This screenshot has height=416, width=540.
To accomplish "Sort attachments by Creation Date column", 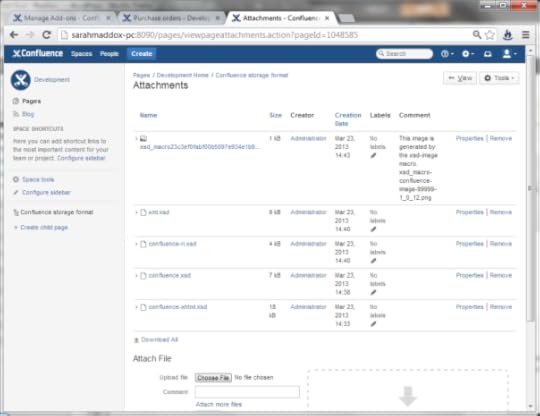I will (x=348, y=119).
